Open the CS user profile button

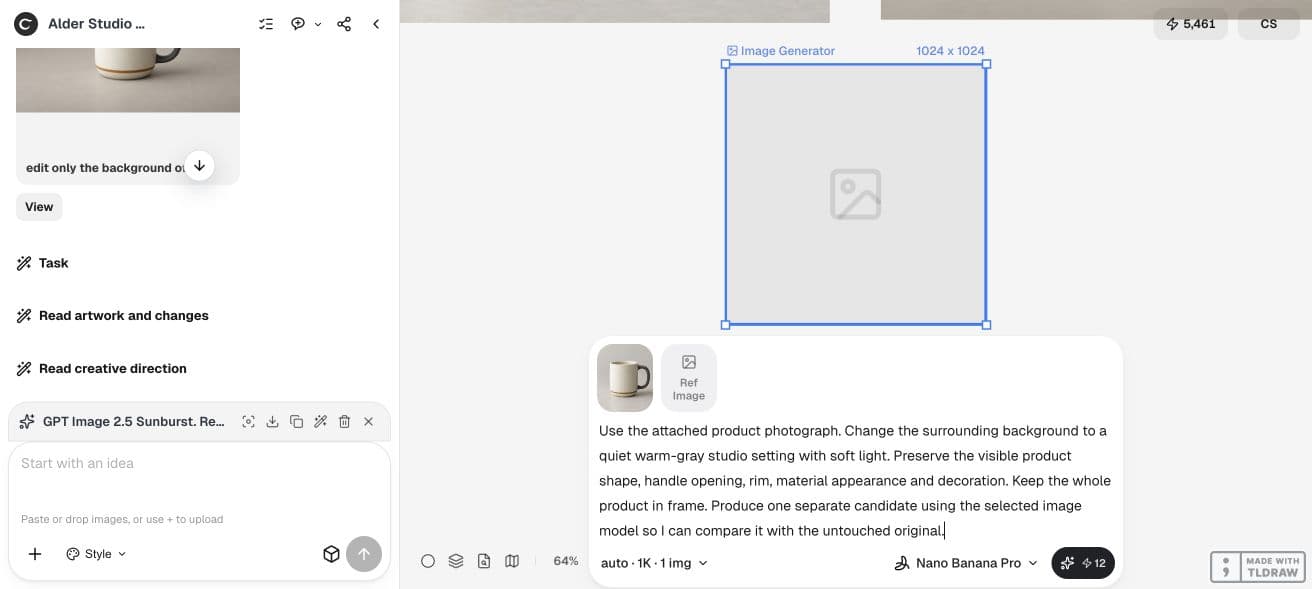point(1268,24)
